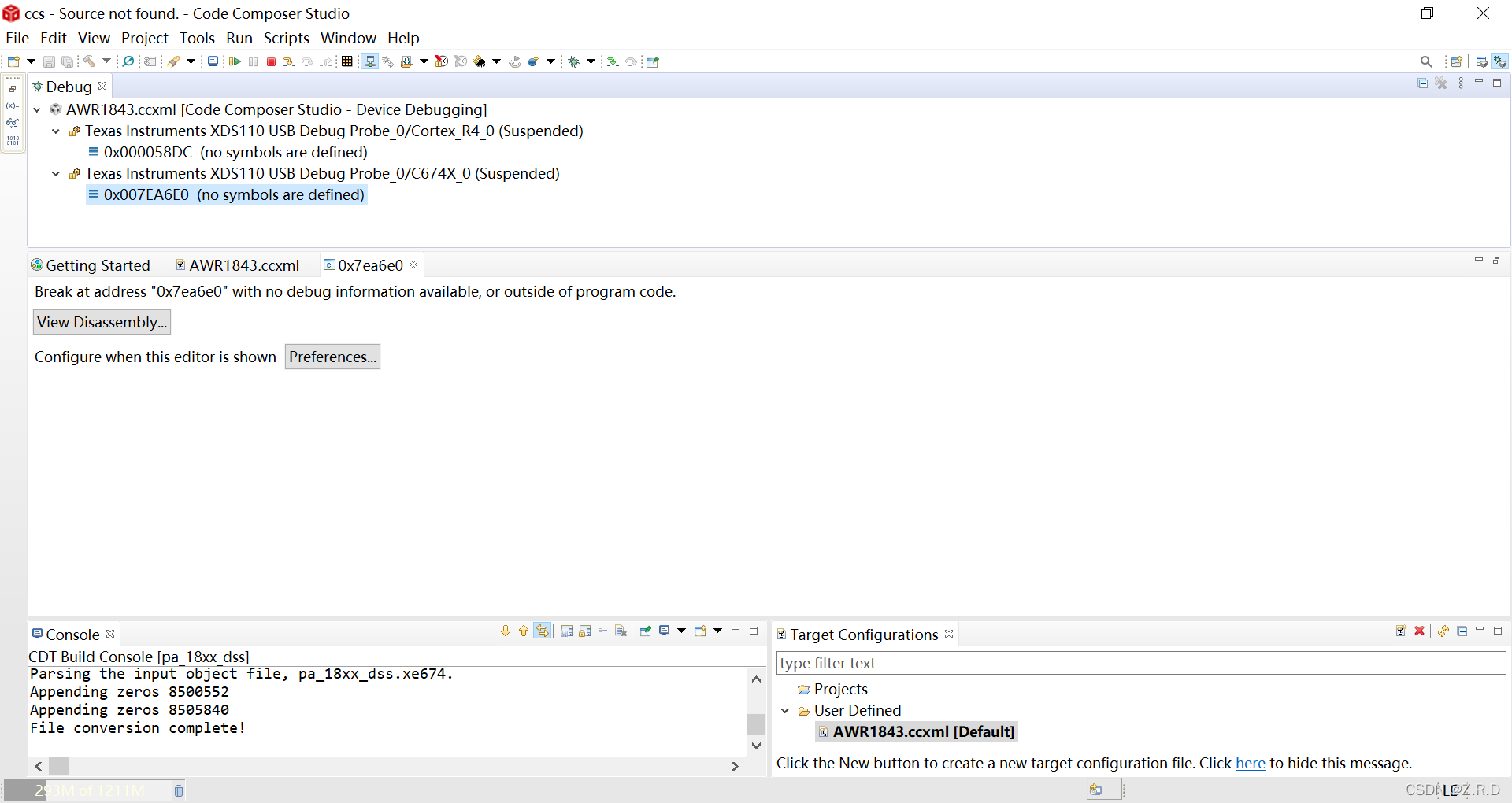The width and height of the screenshot is (1512, 803).
Task: Click the console horizontal scrollbar thumb
Action: click(x=59, y=766)
